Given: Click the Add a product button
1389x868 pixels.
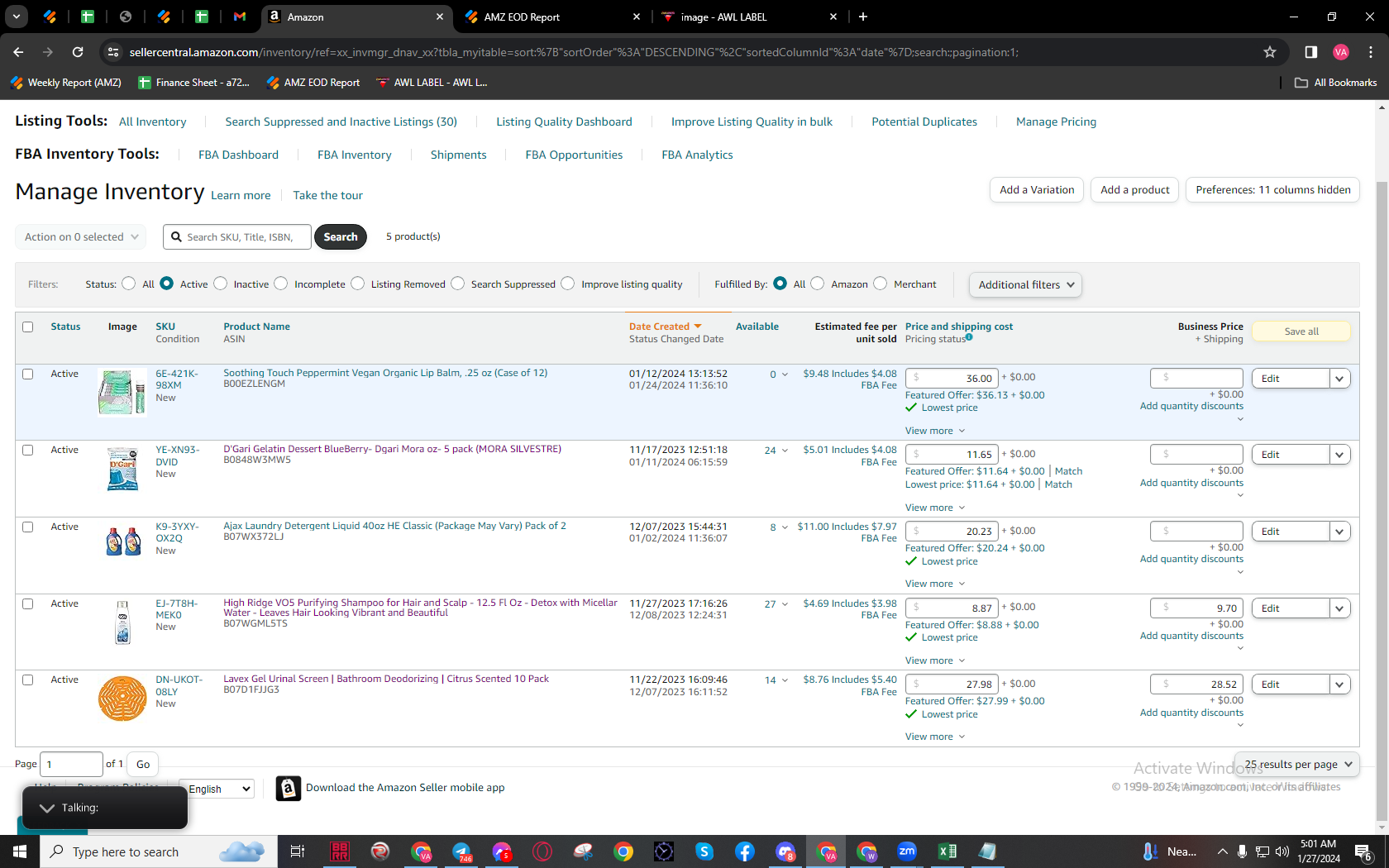Looking at the screenshot, I should (x=1135, y=190).
